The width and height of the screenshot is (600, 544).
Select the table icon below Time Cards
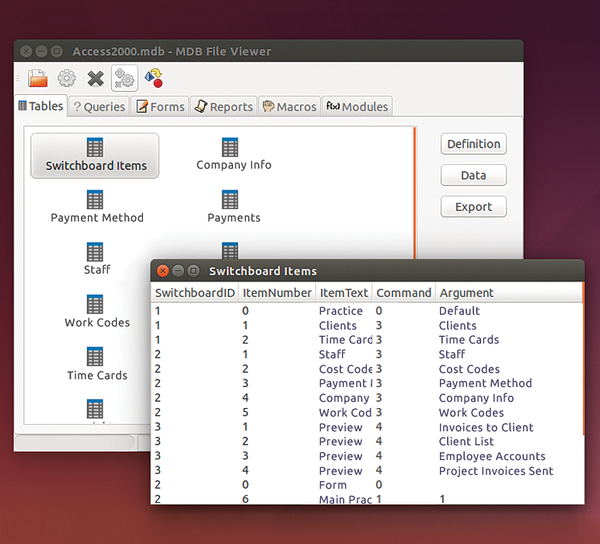(95, 410)
